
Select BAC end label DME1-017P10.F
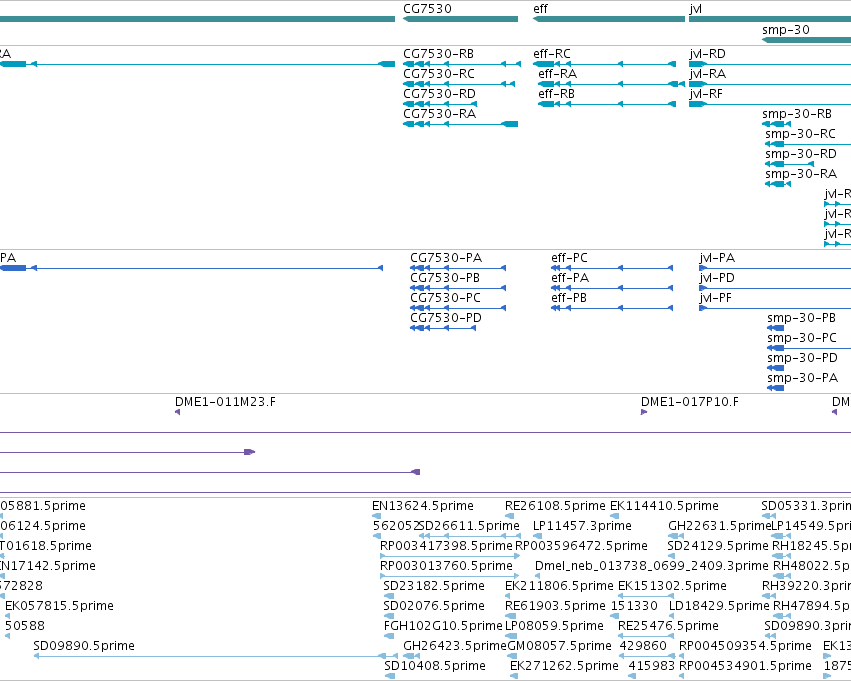689,402
